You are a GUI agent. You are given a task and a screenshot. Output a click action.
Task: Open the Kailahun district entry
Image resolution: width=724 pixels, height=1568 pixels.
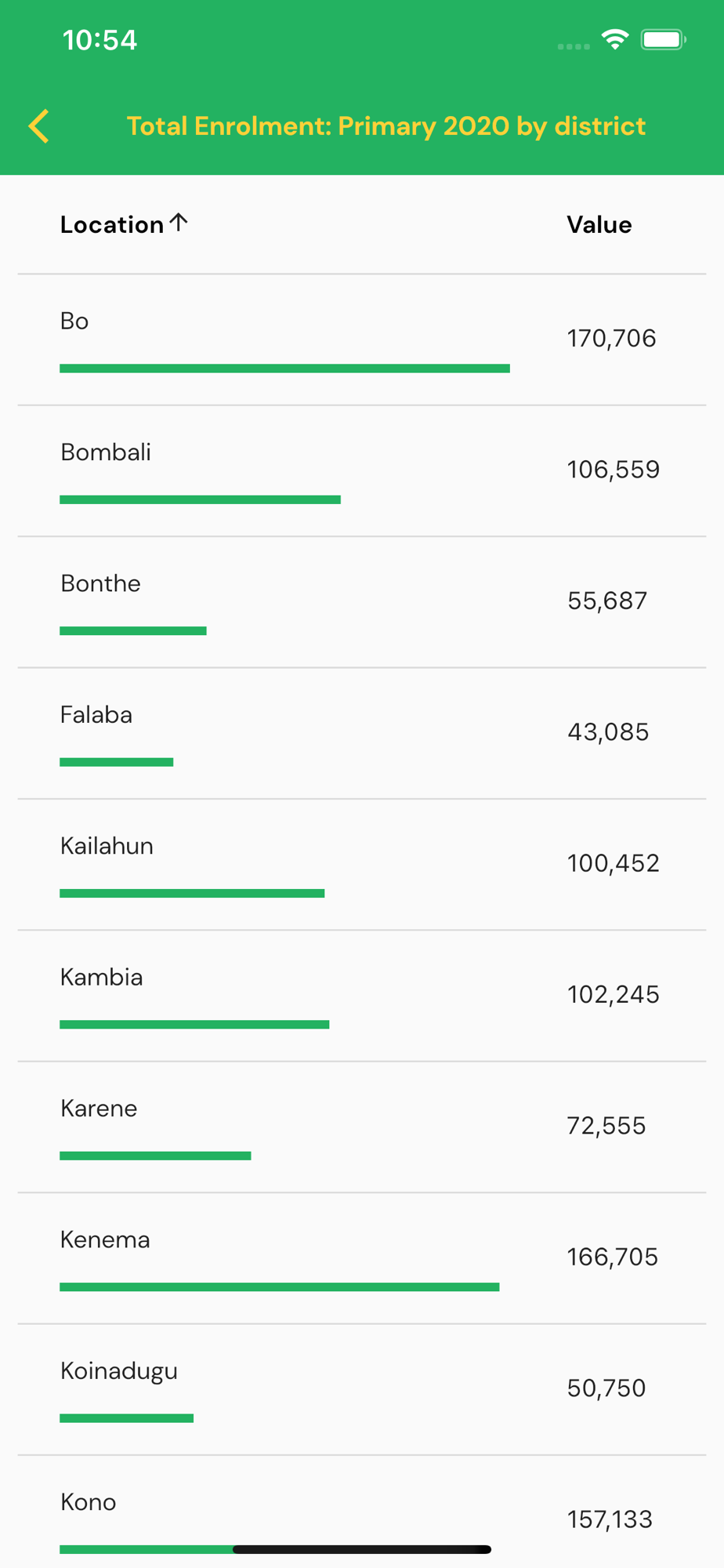360,864
